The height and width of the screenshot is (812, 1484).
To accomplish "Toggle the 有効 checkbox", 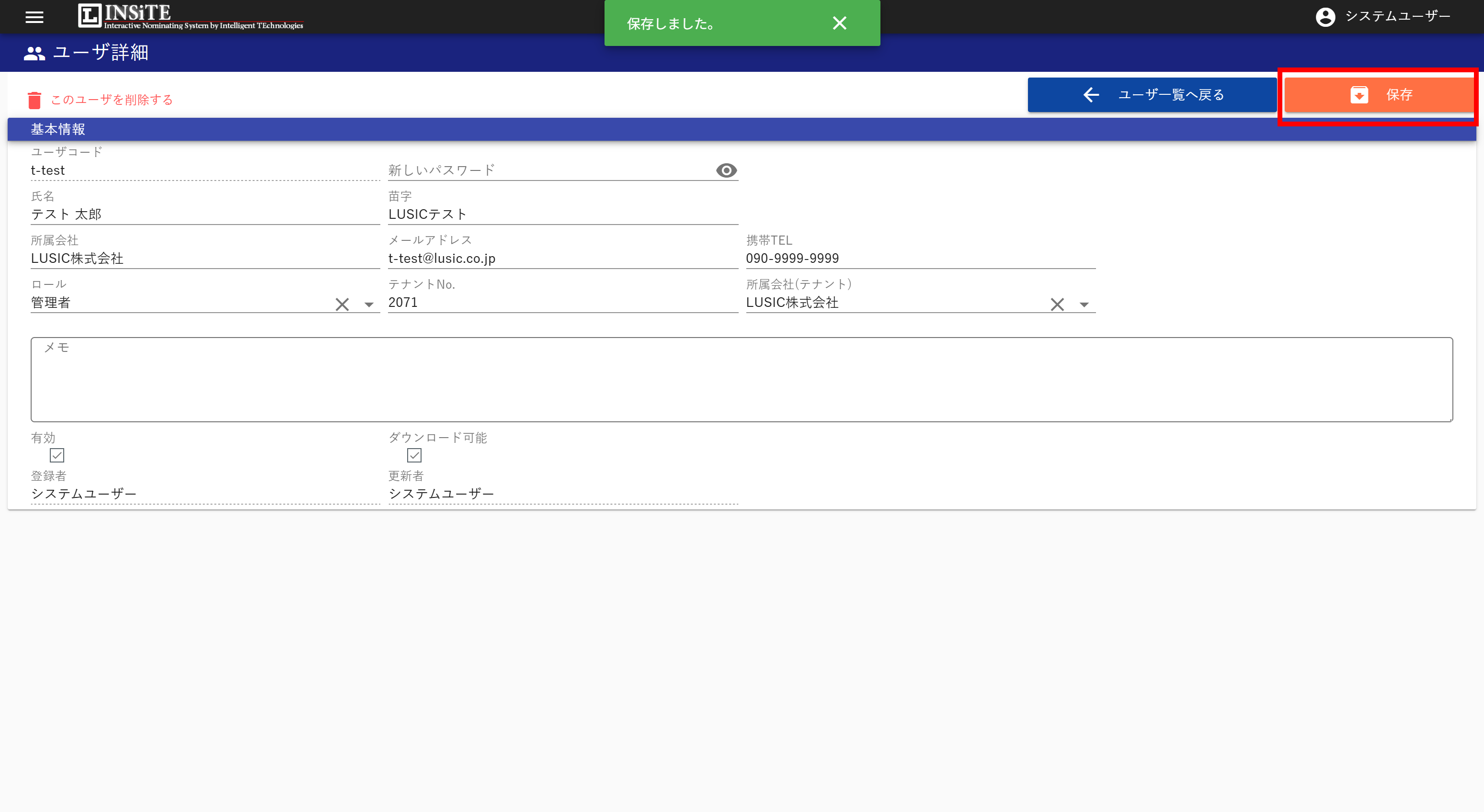I will (x=57, y=455).
